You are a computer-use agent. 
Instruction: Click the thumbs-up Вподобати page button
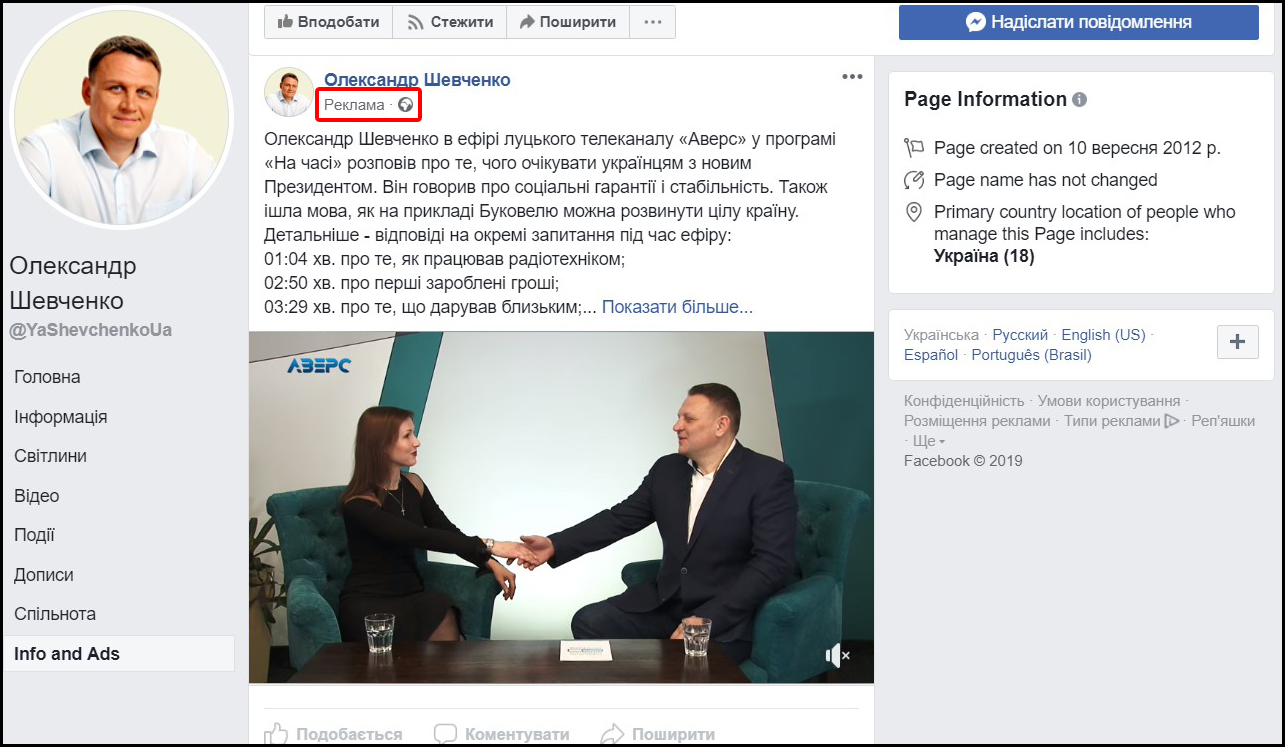[x=327, y=22]
